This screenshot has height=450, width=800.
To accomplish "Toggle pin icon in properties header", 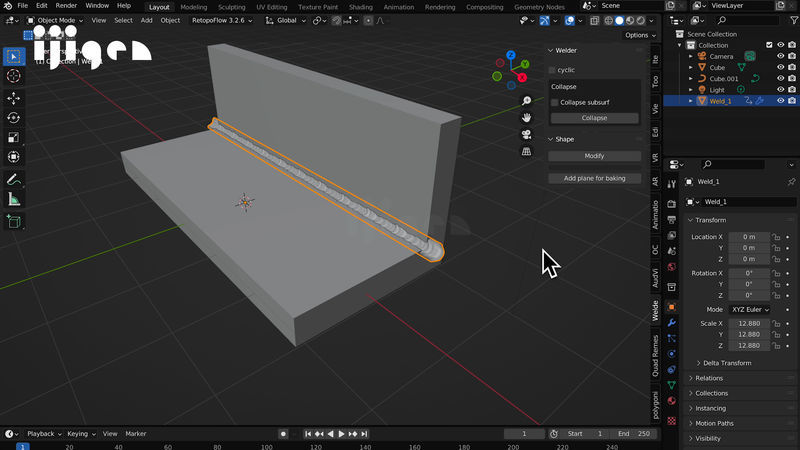I will (791, 182).
